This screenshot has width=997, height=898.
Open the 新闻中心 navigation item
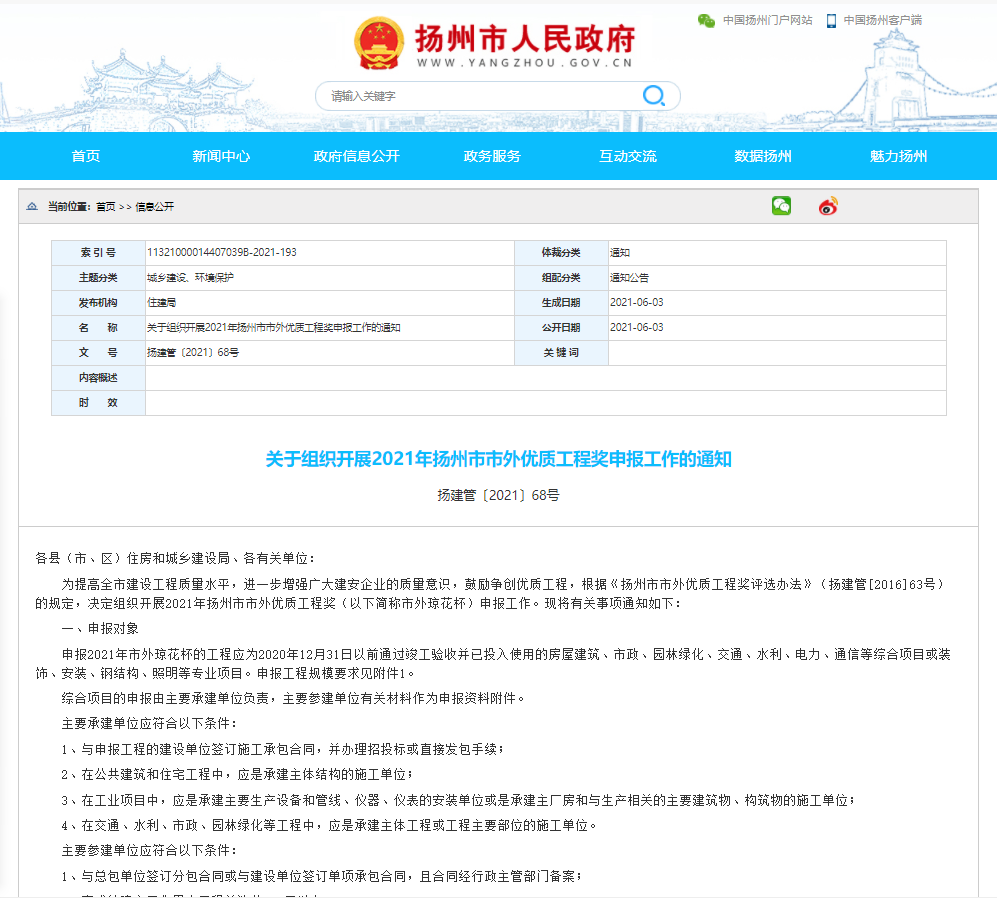[221, 156]
